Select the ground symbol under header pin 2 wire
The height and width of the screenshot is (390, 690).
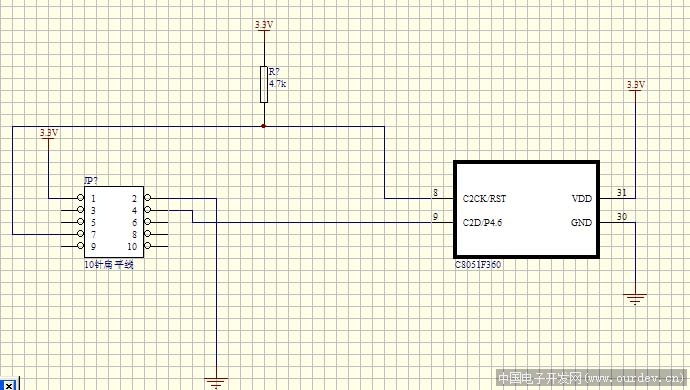click(216, 383)
